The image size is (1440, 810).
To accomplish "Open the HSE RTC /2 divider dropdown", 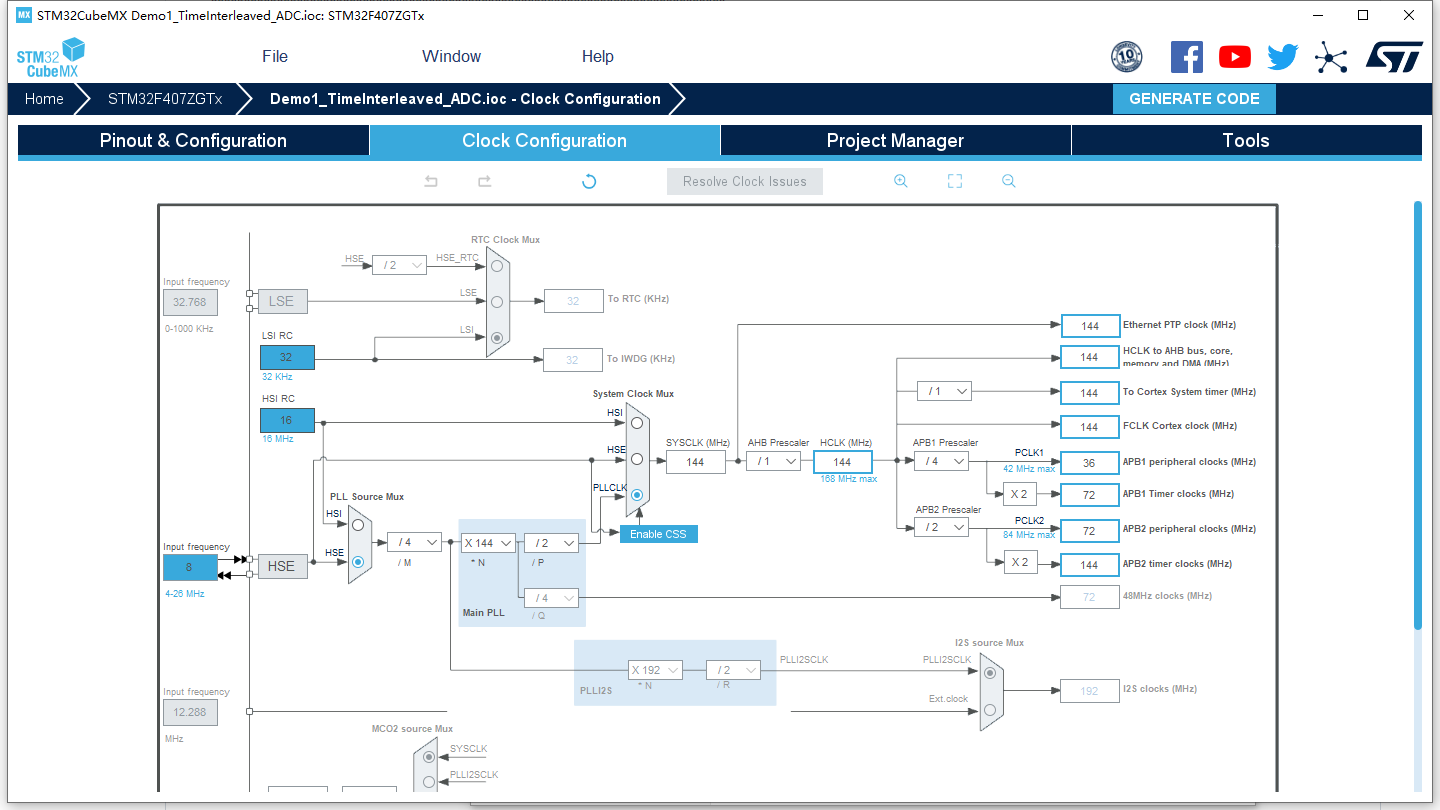I will click(400, 265).
